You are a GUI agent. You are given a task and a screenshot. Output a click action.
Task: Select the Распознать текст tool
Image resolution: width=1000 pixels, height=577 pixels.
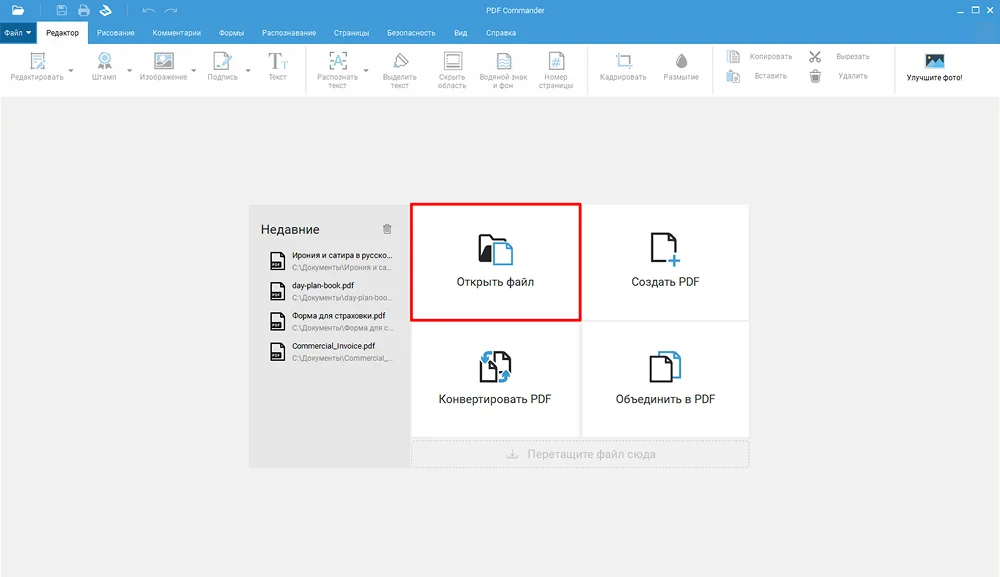[337, 70]
